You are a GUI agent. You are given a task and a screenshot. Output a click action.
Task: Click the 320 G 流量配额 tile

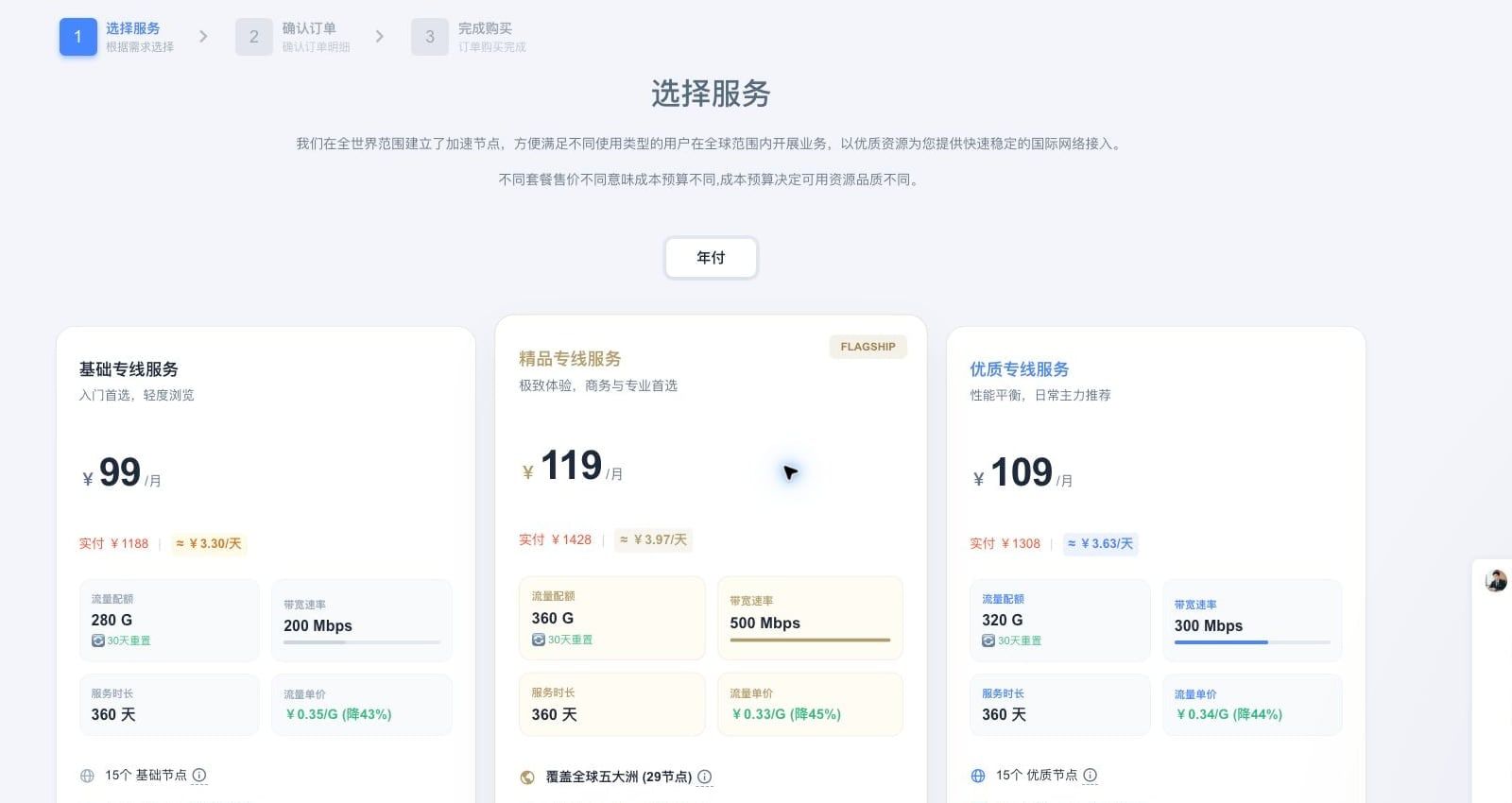1059,620
